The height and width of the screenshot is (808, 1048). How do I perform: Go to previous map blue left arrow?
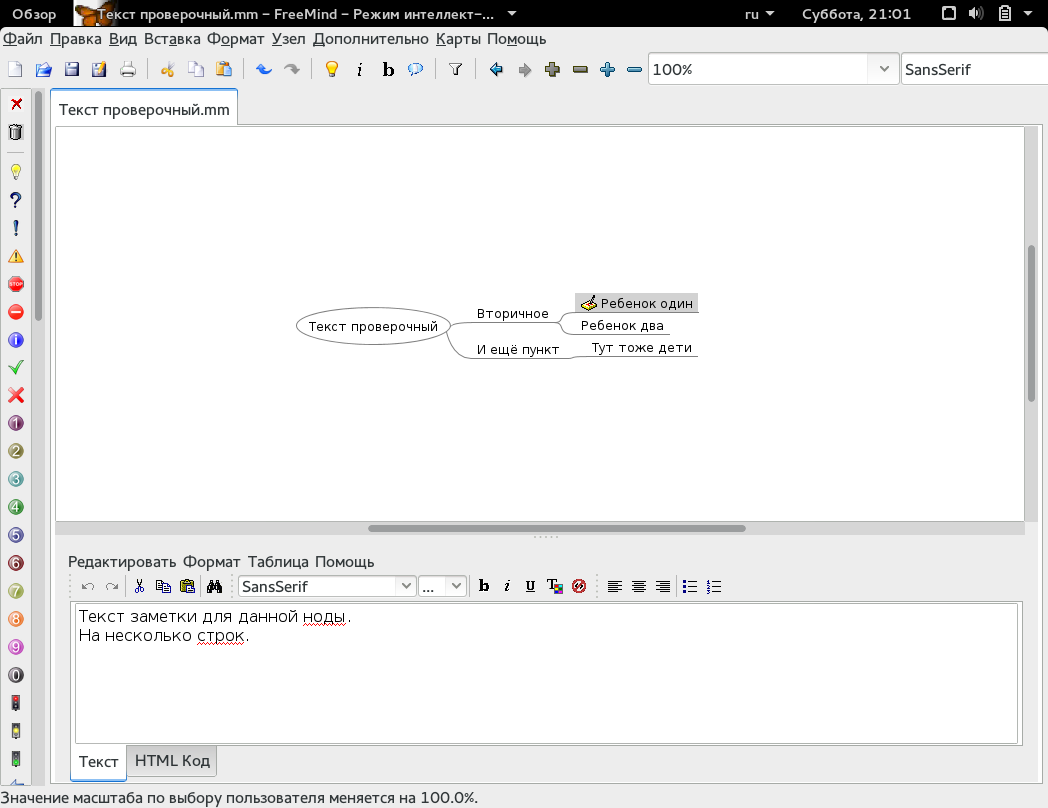click(496, 69)
